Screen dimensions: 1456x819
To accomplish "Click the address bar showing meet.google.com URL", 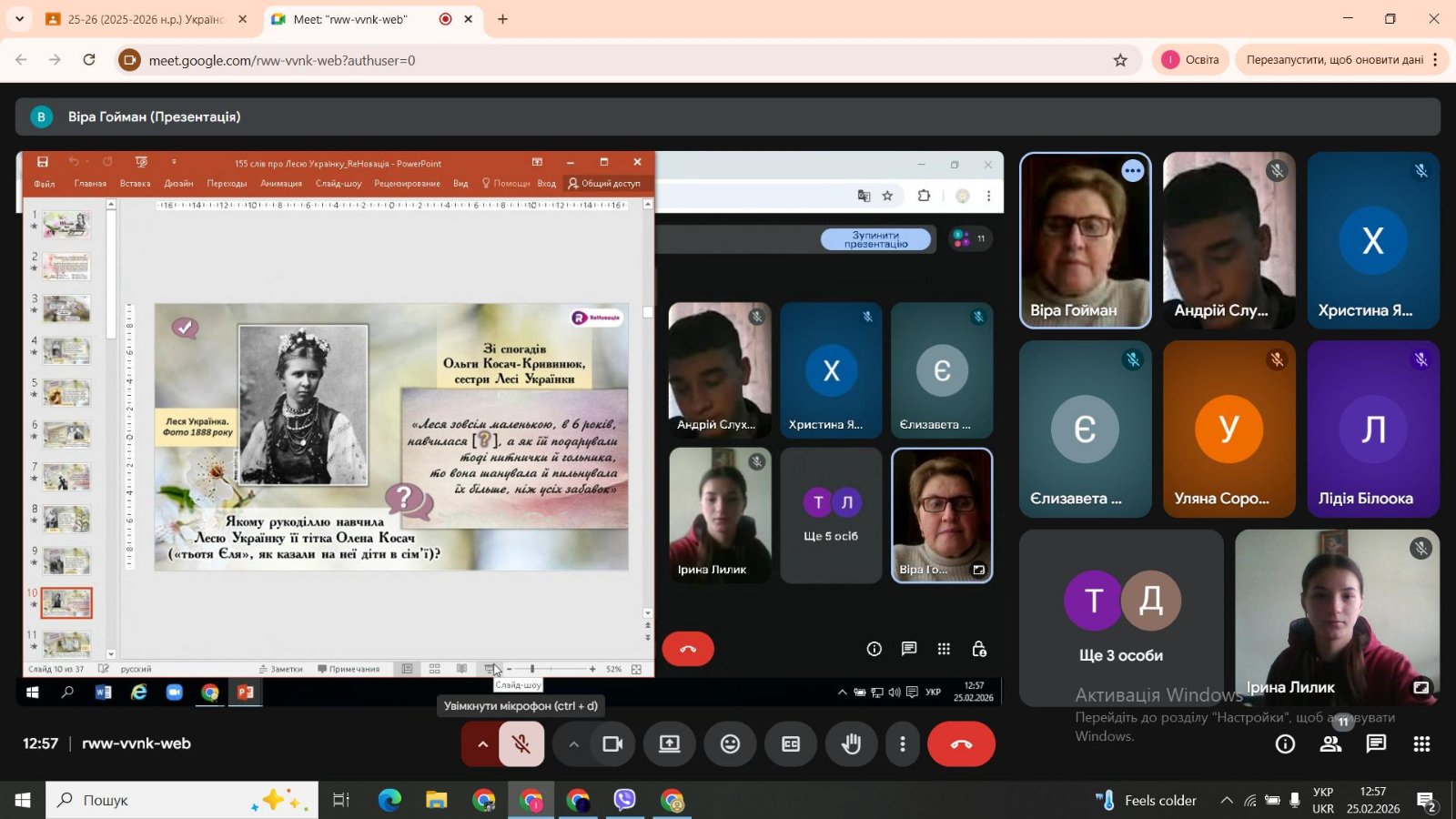I will pyautogui.click(x=628, y=60).
